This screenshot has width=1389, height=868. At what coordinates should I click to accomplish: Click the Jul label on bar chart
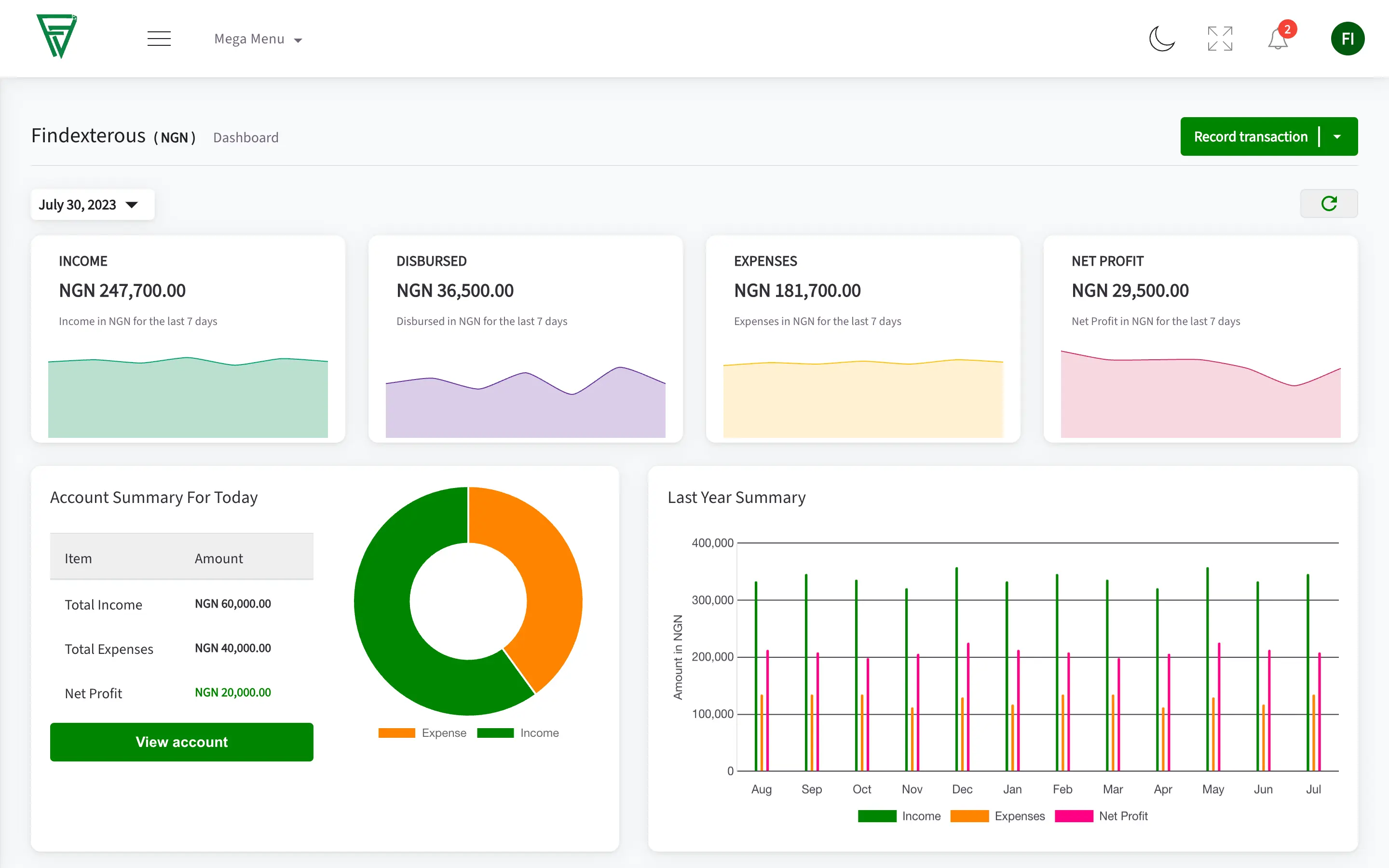pos(1313,789)
